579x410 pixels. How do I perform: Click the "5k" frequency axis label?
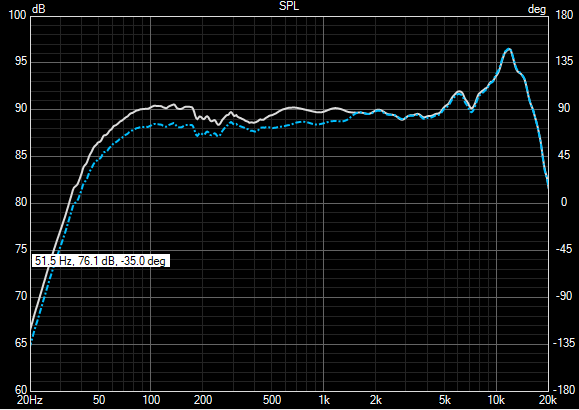point(445,400)
